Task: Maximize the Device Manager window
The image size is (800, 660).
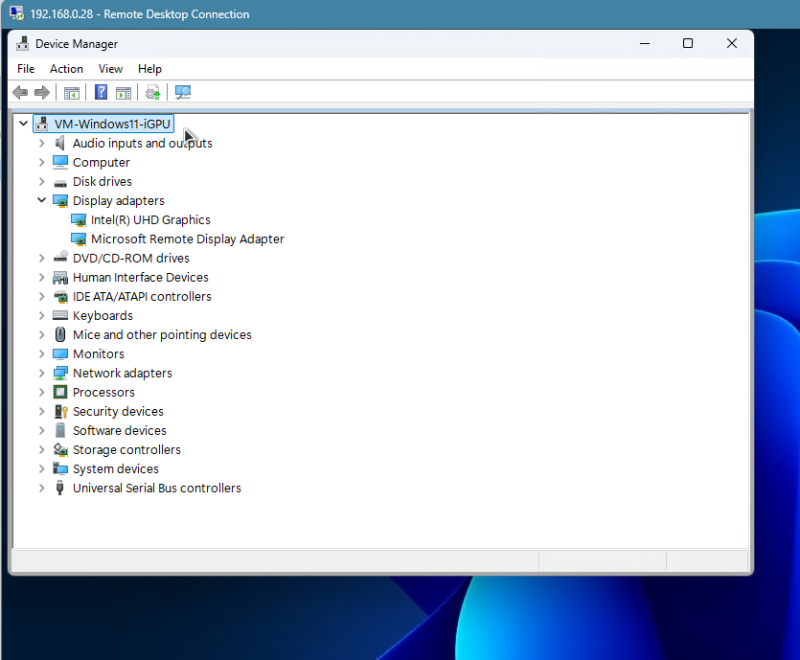Action: [688, 43]
